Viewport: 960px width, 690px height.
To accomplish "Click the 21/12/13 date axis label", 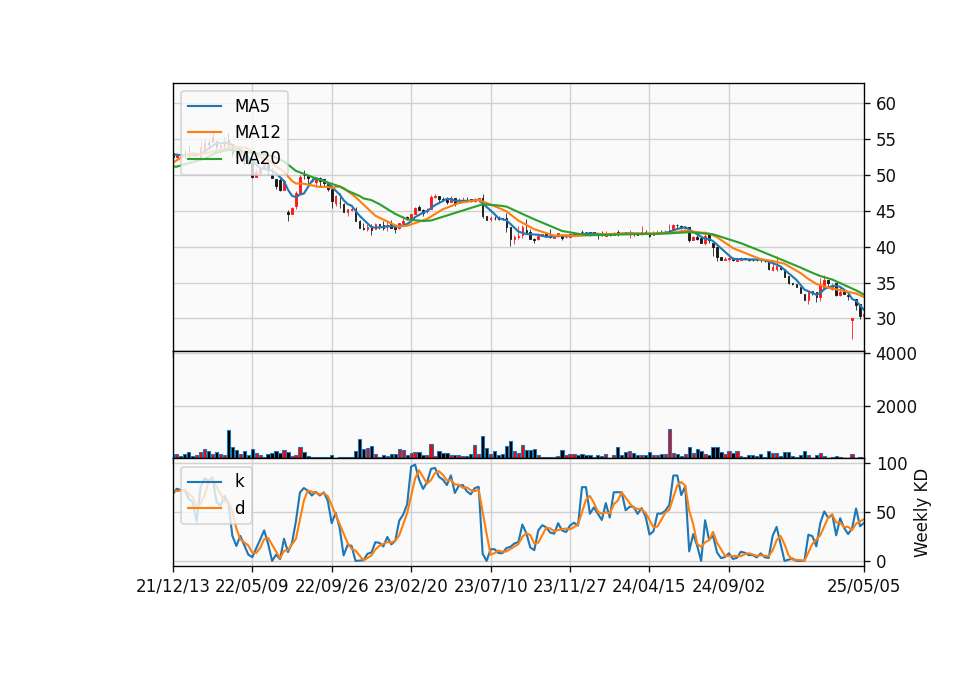I will pos(173,586).
